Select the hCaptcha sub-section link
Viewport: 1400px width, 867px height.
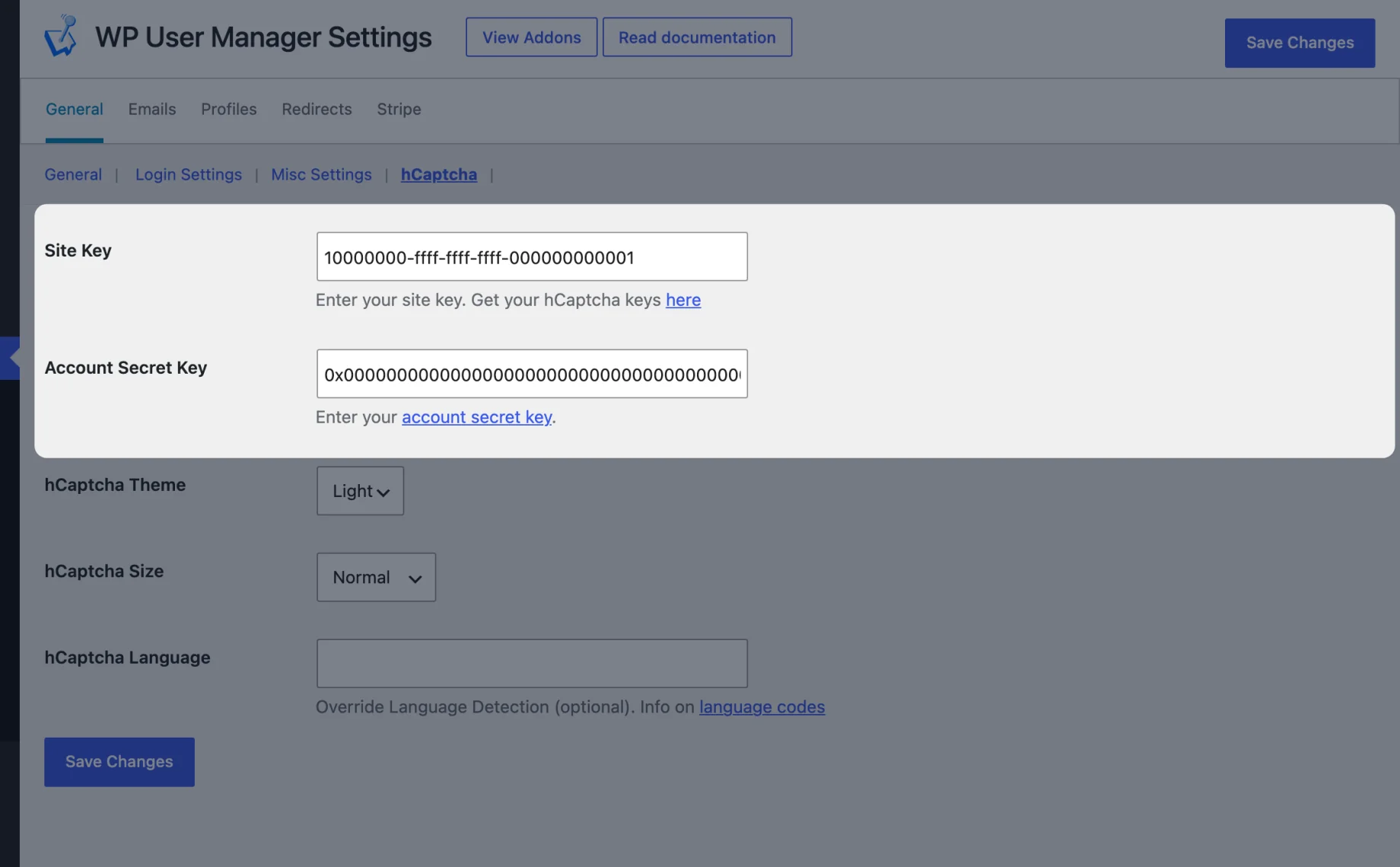[x=439, y=174]
